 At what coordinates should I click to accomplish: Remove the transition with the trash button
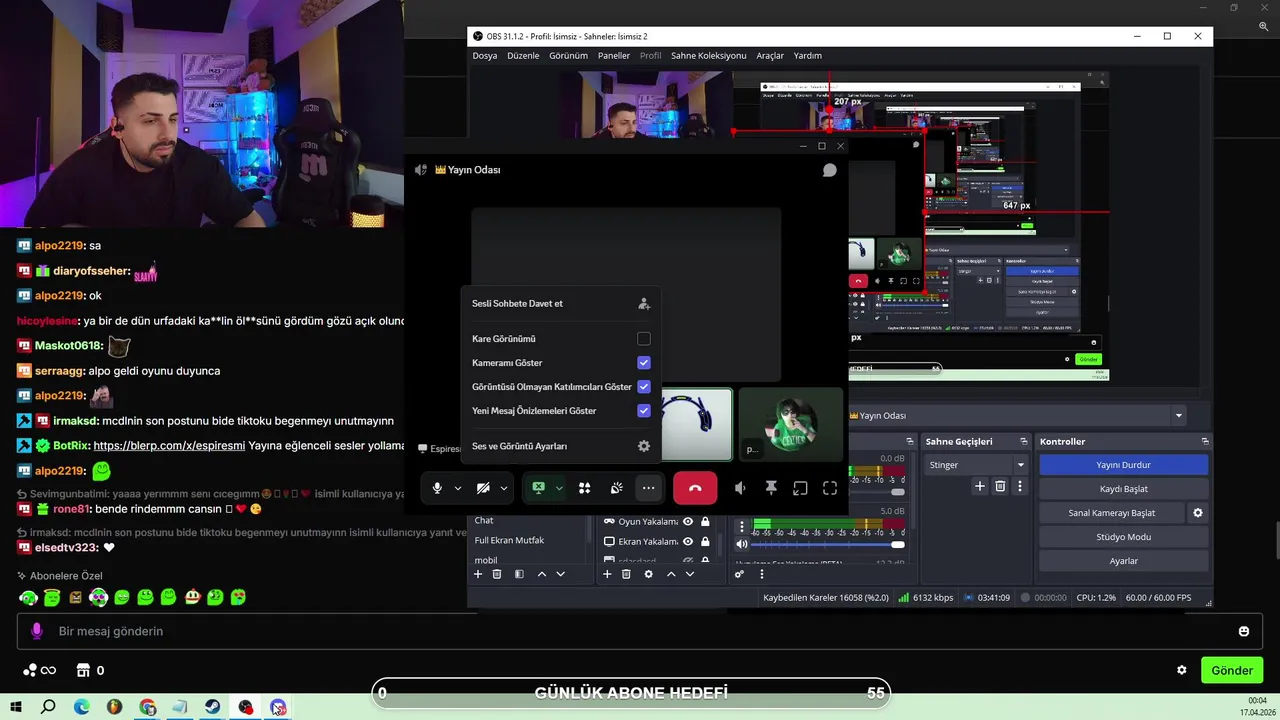coord(1000,486)
